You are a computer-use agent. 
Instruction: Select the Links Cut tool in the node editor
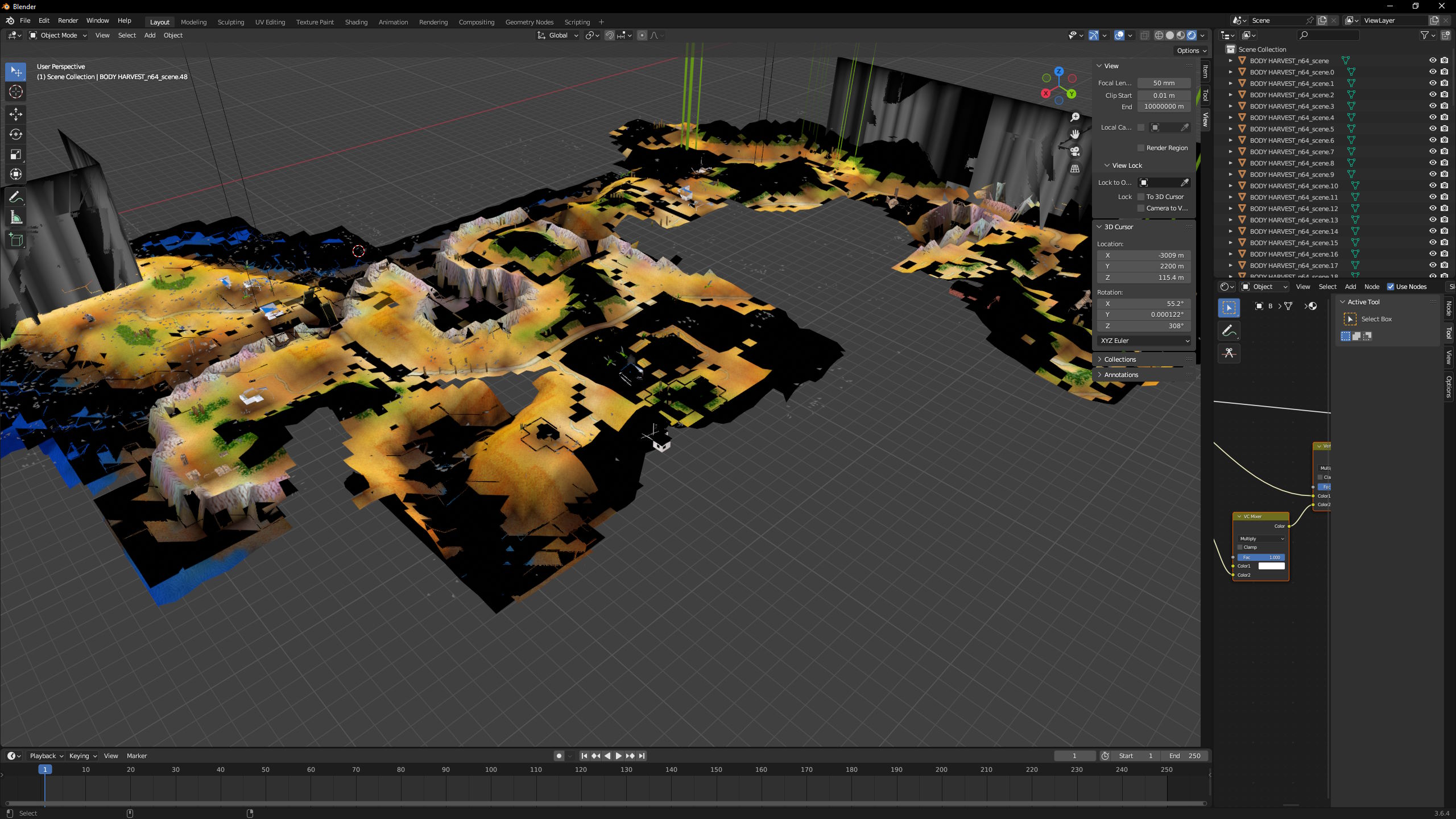pyautogui.click(x=1229, y=353)
